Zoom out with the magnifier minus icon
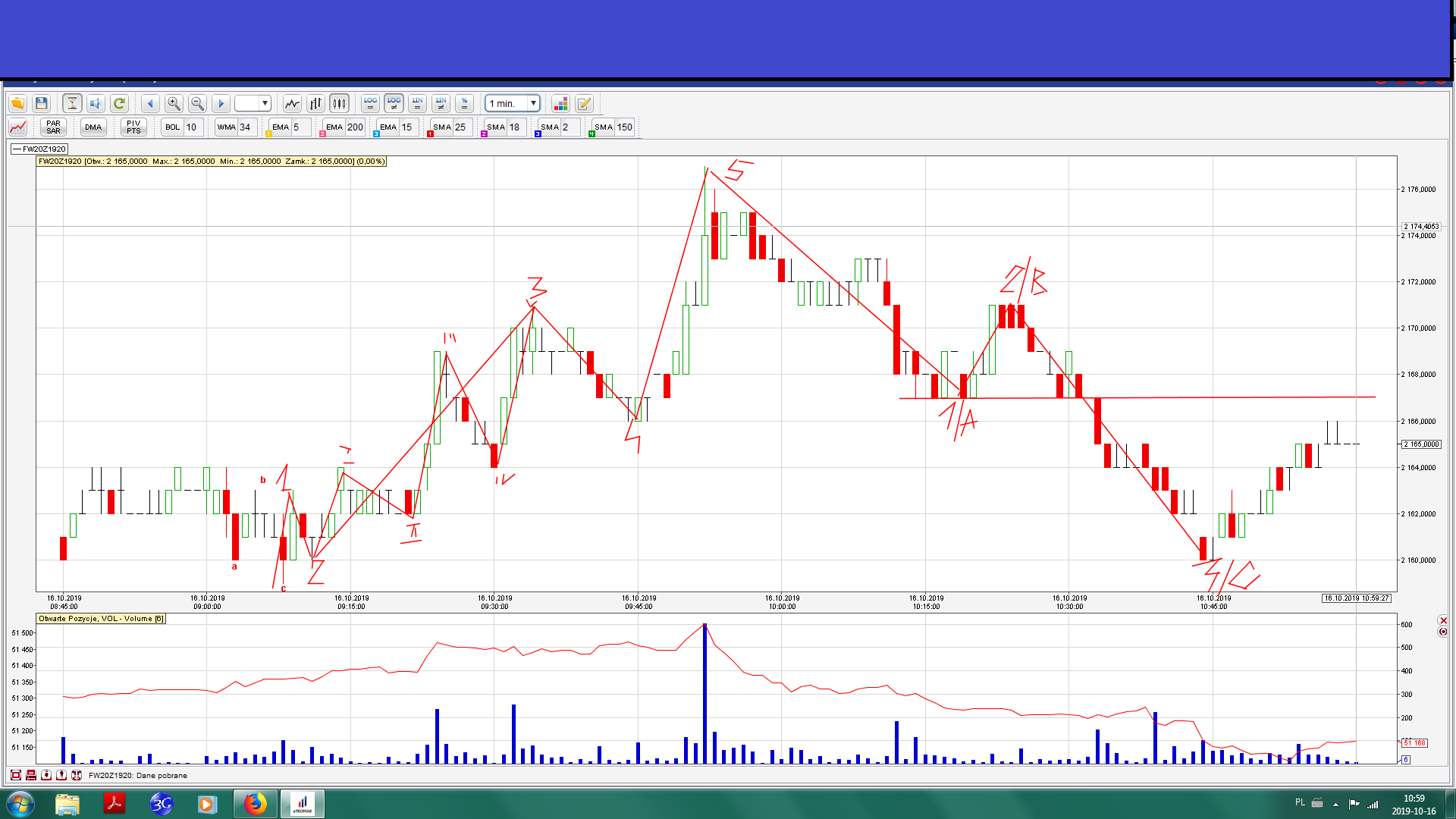Viewport: 1456px width, 819px height. tap(197, 104)
